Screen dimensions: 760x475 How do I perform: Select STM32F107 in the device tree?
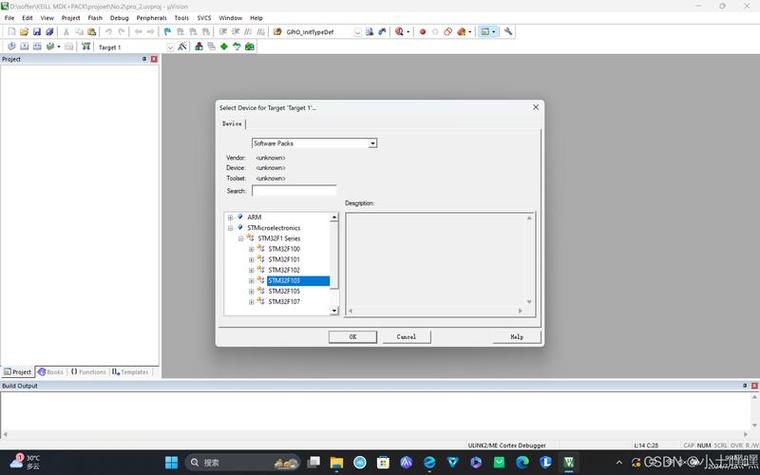[284, 301]
